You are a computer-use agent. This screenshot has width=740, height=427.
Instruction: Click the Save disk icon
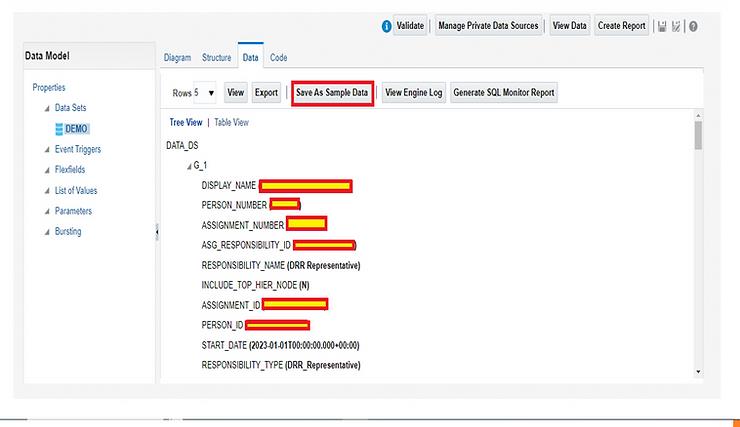pyautogui.click(x=662, y=26)
